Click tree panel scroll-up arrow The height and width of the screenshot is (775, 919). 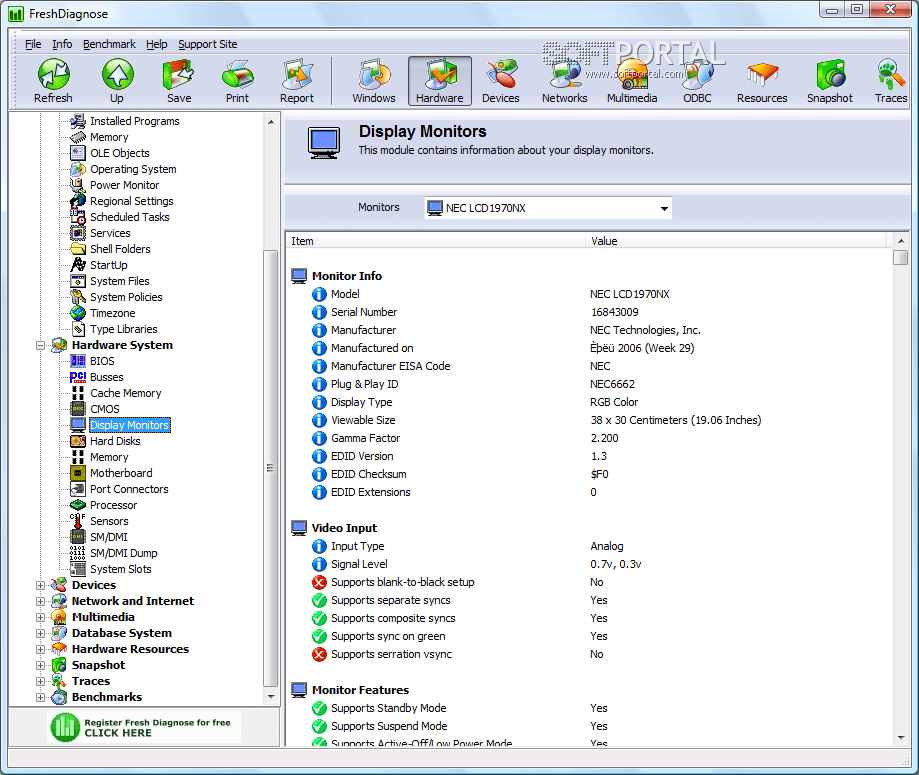[271, 122]
